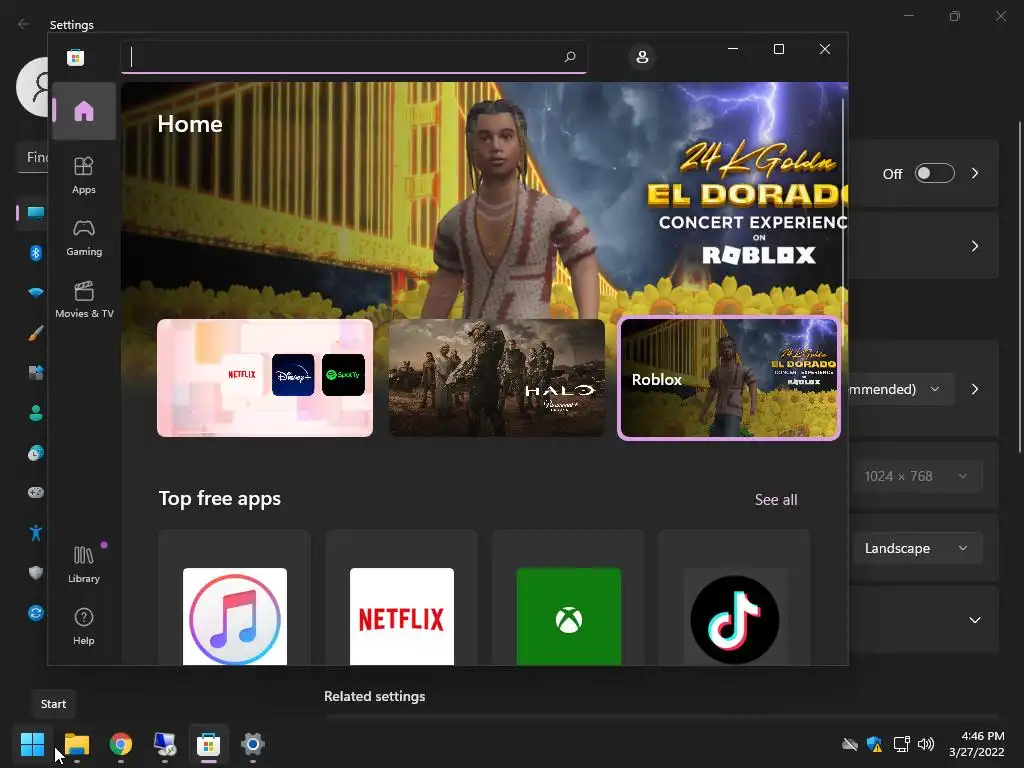
Task: Launch Google Chrome from the taskbar
Action: click(121, 744)
